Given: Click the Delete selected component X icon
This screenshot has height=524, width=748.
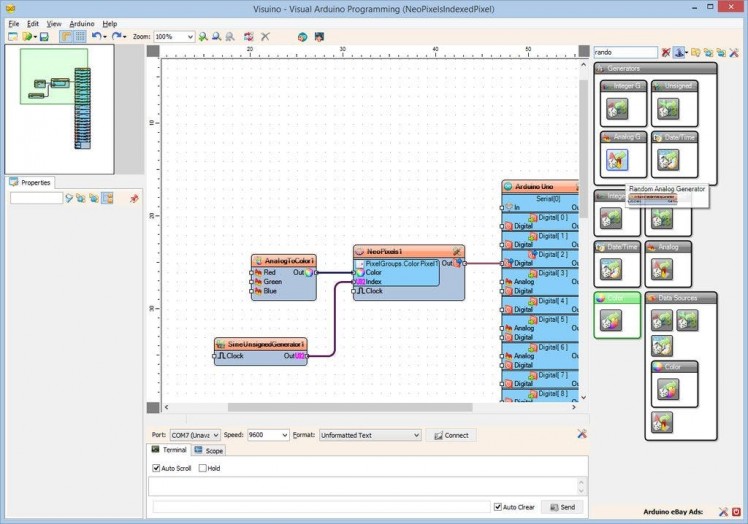Looking at the screenshot, I should click(x=265, y=37).
